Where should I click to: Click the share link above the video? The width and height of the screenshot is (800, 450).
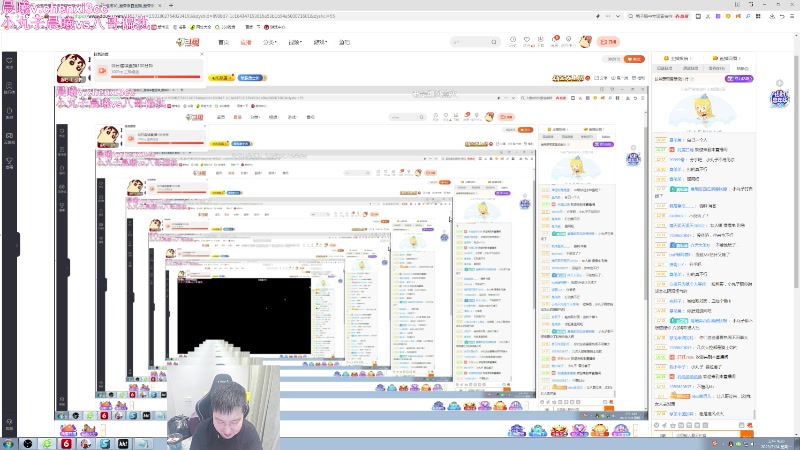point(603,78)
